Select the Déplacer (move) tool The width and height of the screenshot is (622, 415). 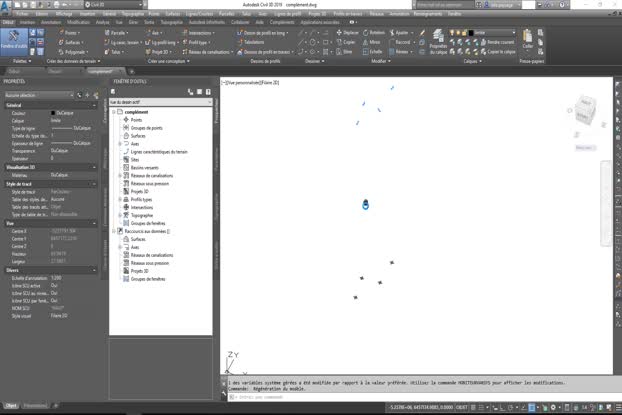347,33
